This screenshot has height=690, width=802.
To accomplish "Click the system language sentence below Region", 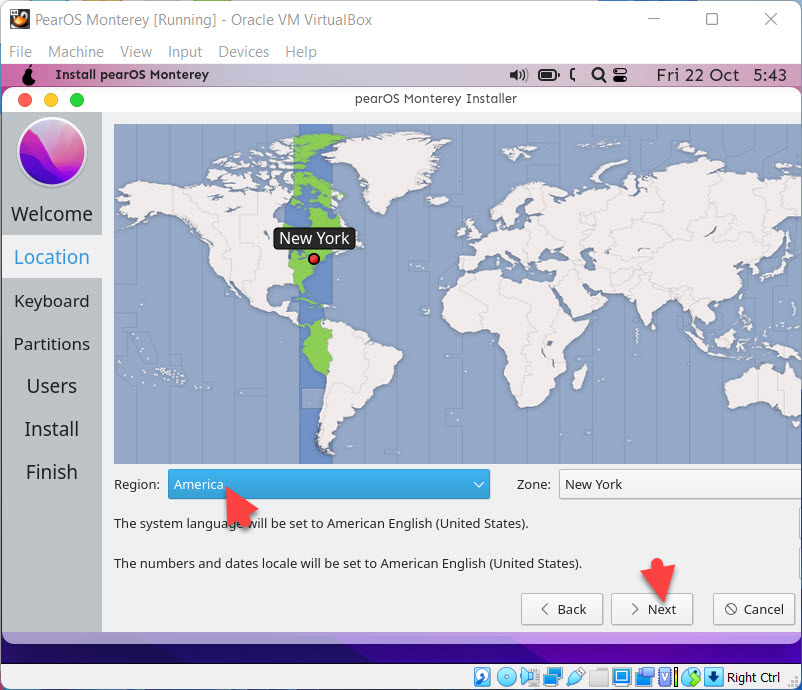I will pyautogui.click(x=321, y=523).
